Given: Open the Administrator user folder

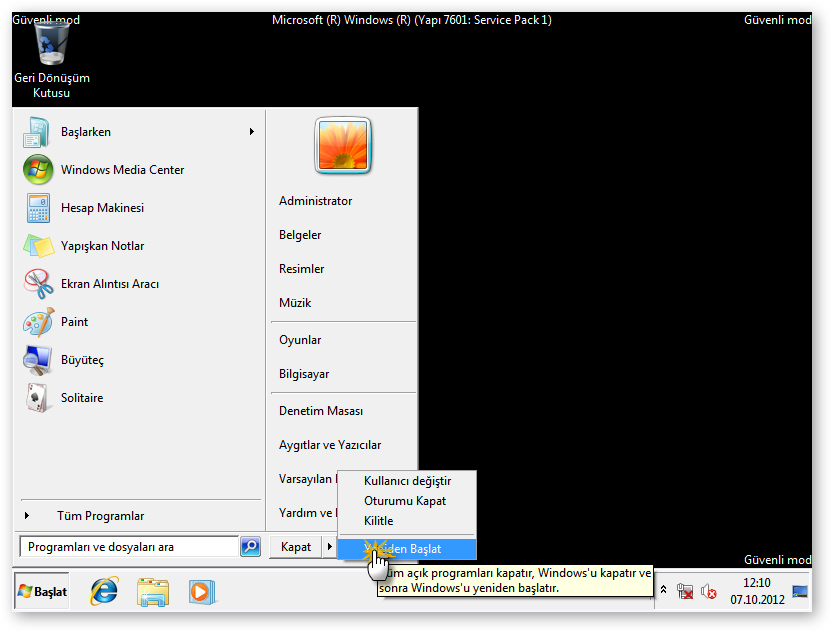Looking at the screenshot, I should (x=316, y=201).
